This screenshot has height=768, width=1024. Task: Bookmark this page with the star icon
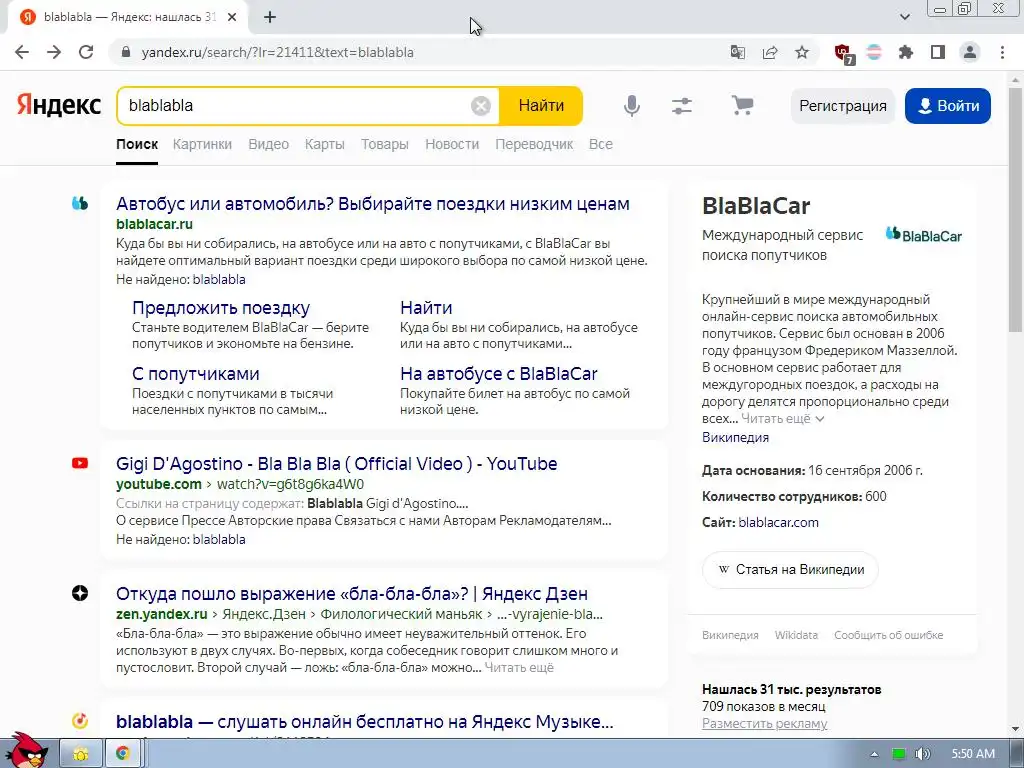point(802,52)
